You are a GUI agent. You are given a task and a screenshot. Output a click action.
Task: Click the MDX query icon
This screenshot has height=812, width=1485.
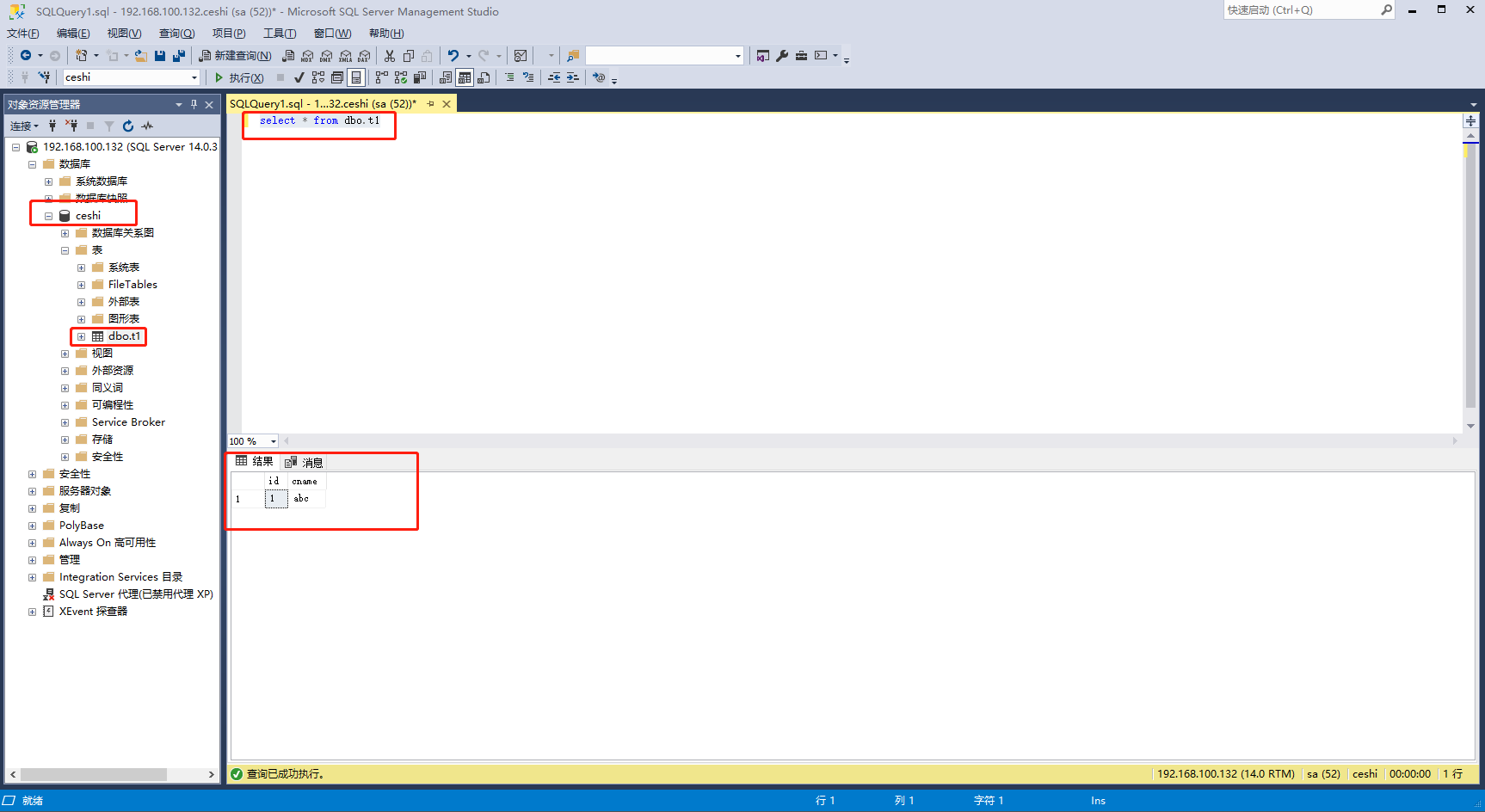click(x=307, y=55)
